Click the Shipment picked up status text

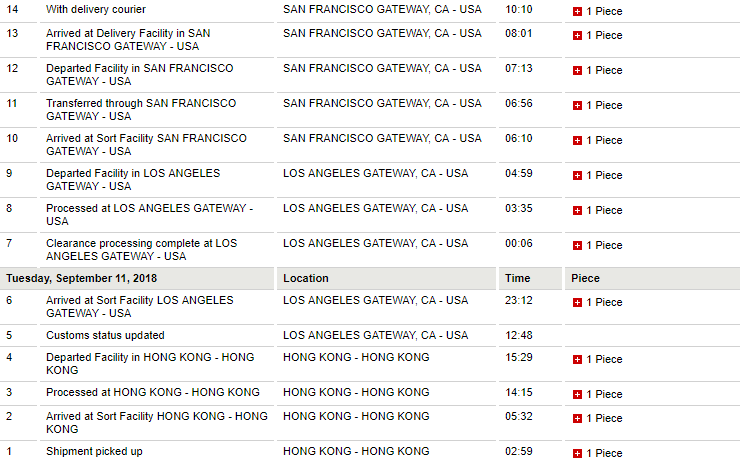[x=94, y=452]
